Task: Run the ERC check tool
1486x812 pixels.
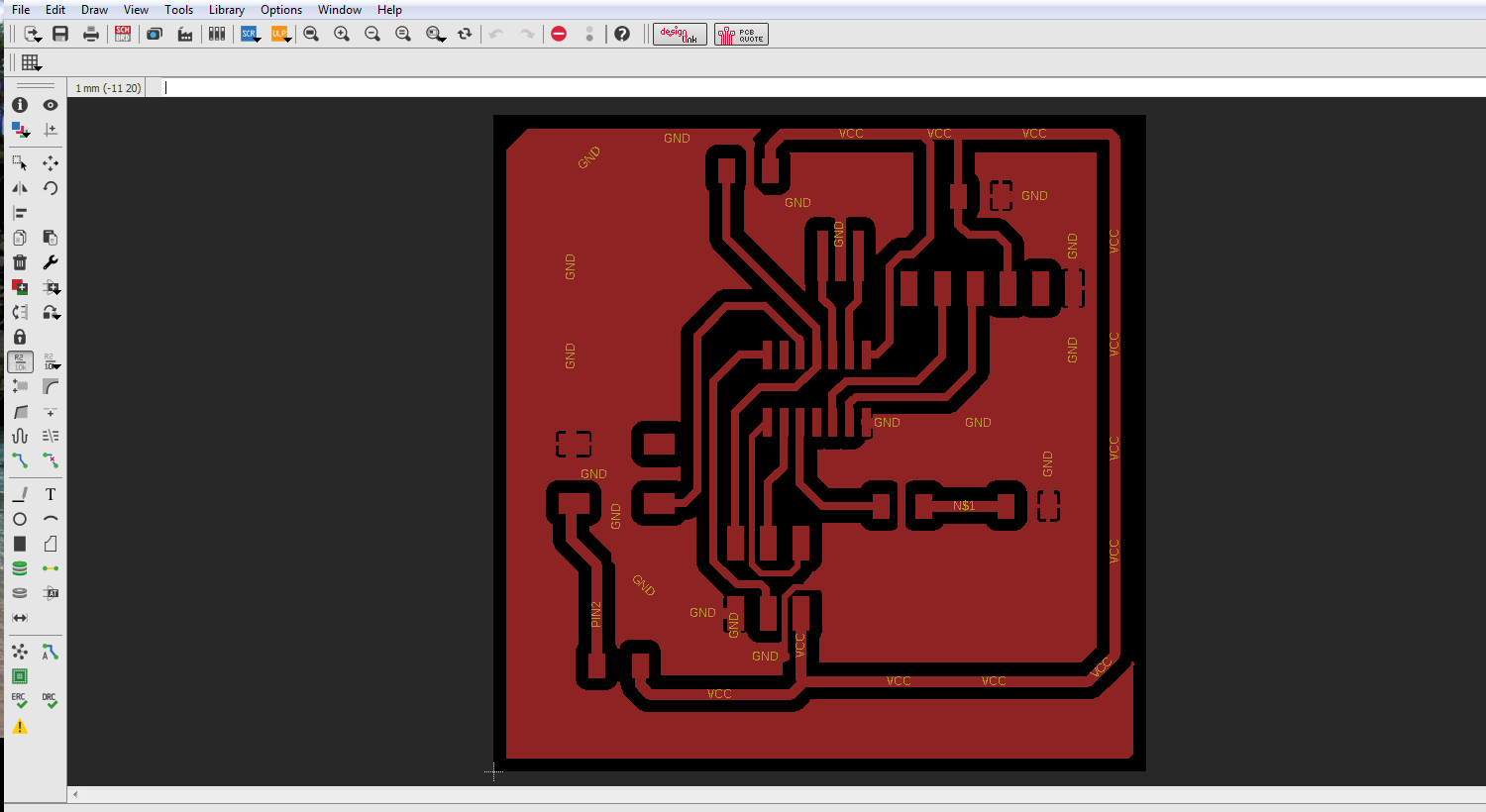Action: 20,701
